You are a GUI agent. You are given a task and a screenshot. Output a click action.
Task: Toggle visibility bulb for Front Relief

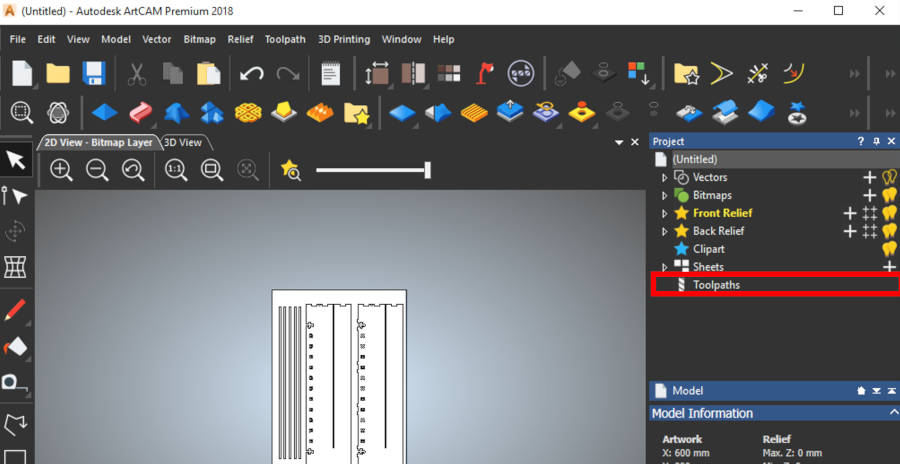pos(890,213)
